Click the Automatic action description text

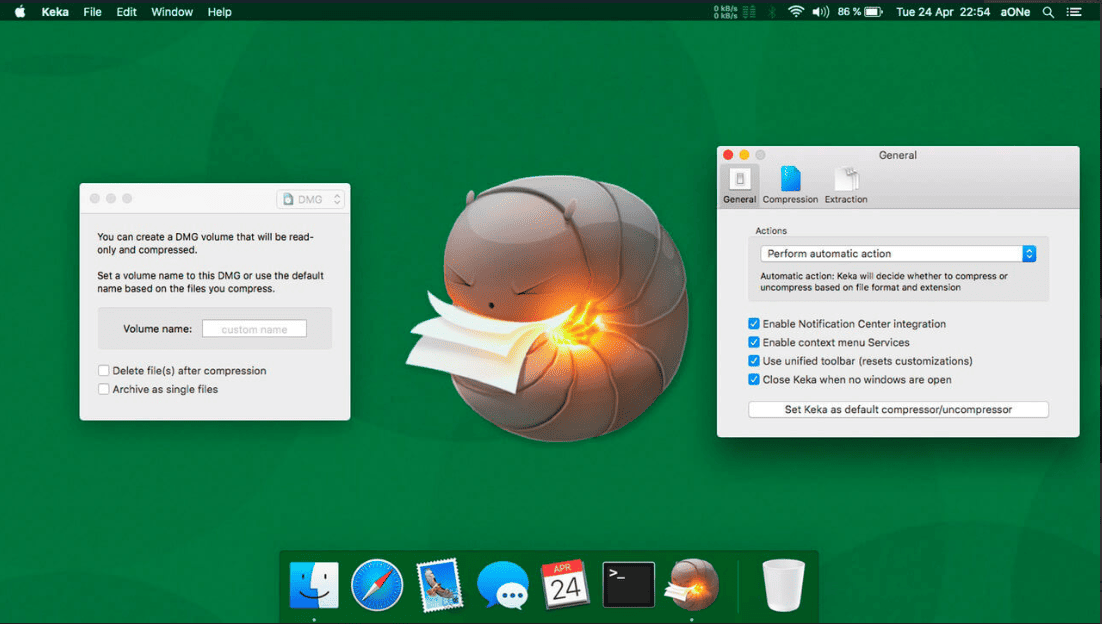pos(884,282)
